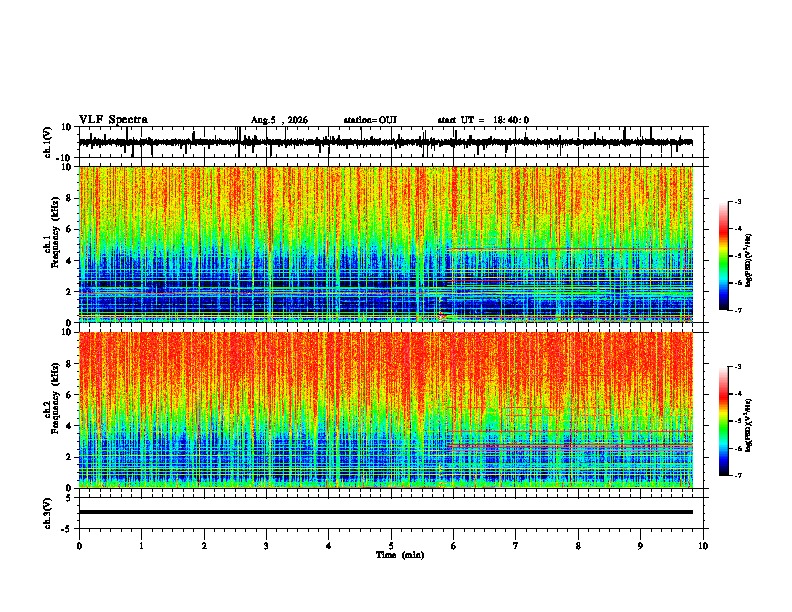Click the ch.2 color scale bar
The height and width of the screenshot is (612, 792).
(x=723, y=421)
